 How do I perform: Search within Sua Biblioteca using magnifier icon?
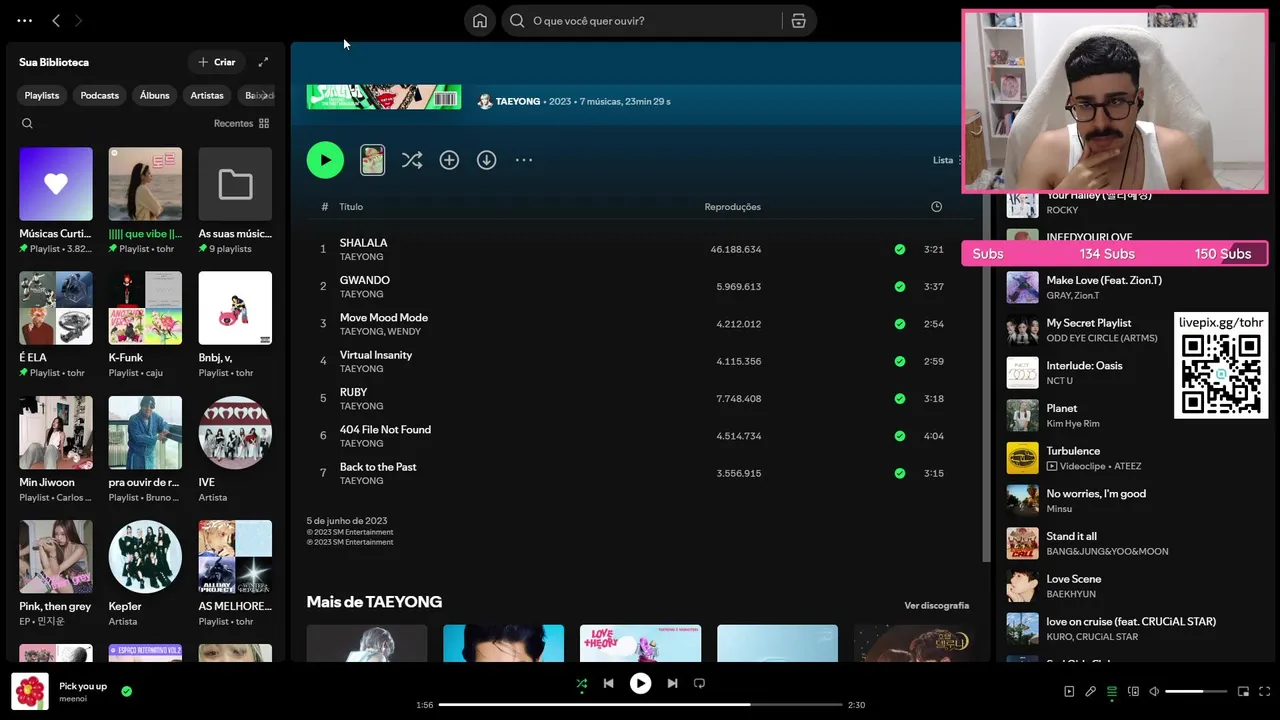[x=27, y=124]
